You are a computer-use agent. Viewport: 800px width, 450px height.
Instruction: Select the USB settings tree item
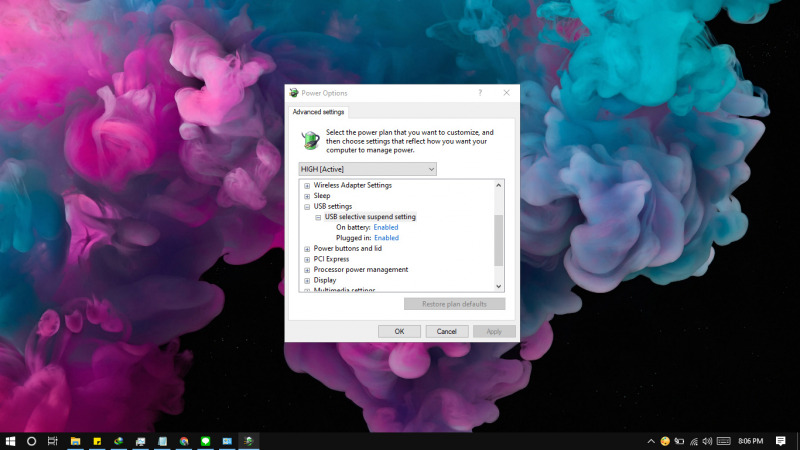tap(333, 206)
